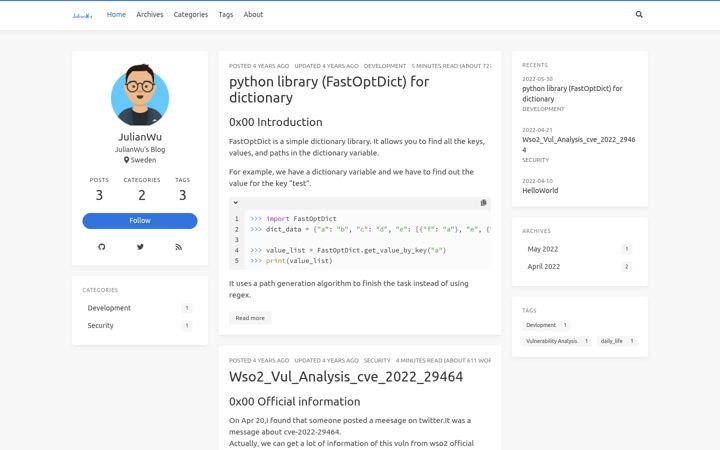Click the Sweden location pin icon
This screenshot has height=450, width=720.
[126, 160]
